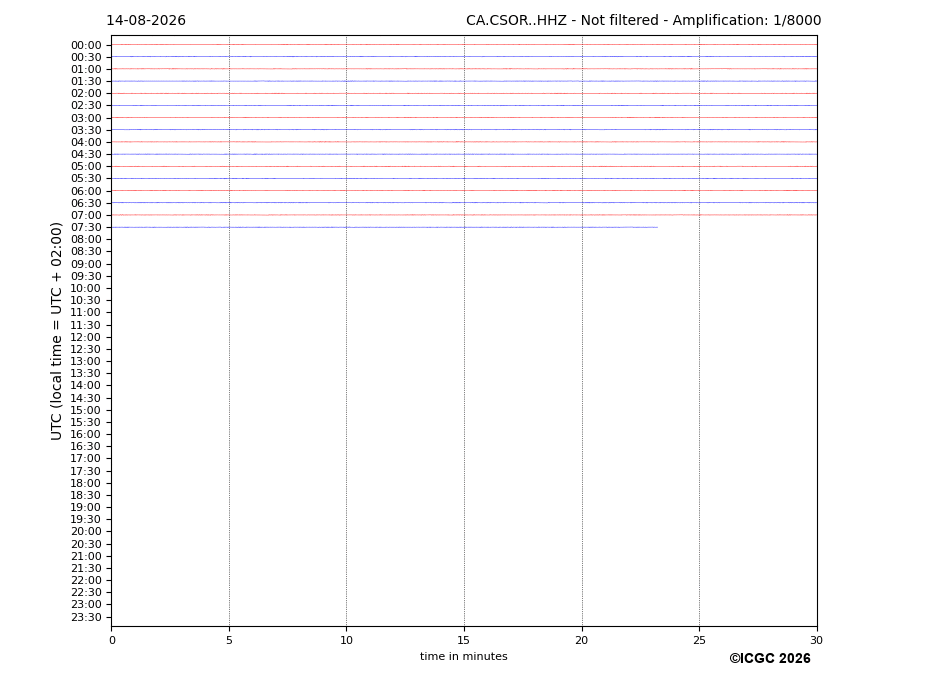Click the 'time in minutes' axis label
927x696 pixels.
464,656
